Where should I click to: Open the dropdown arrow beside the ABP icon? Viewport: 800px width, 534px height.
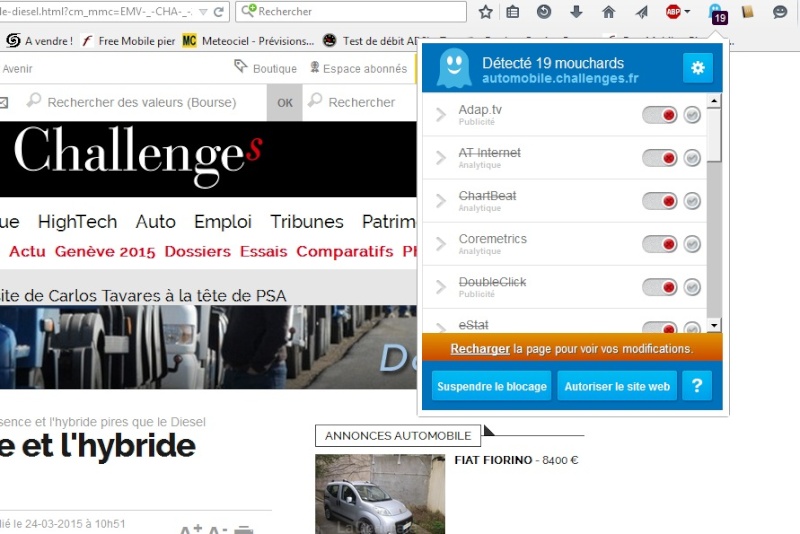687,12
